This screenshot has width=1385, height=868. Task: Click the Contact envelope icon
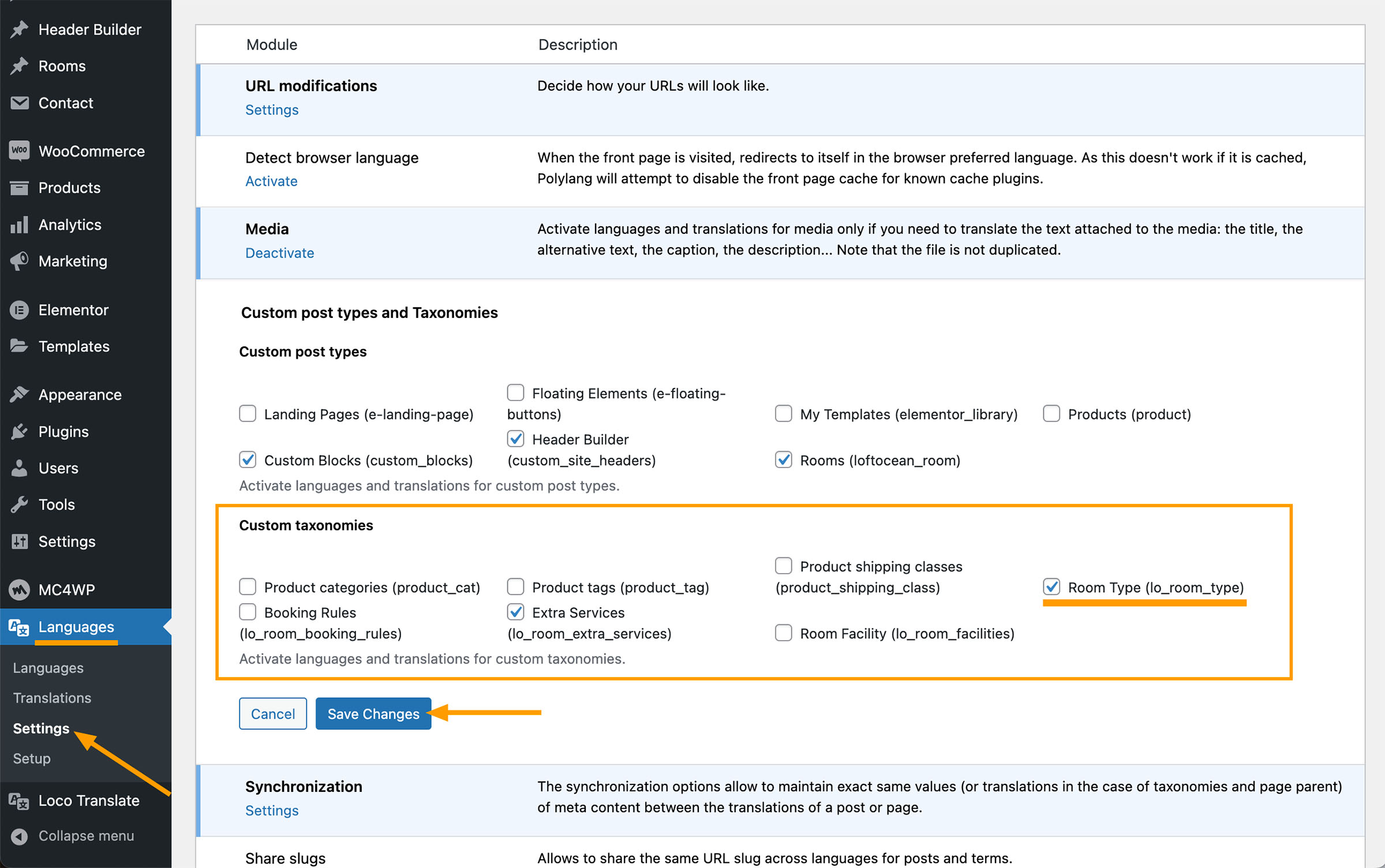click(19, 103)
